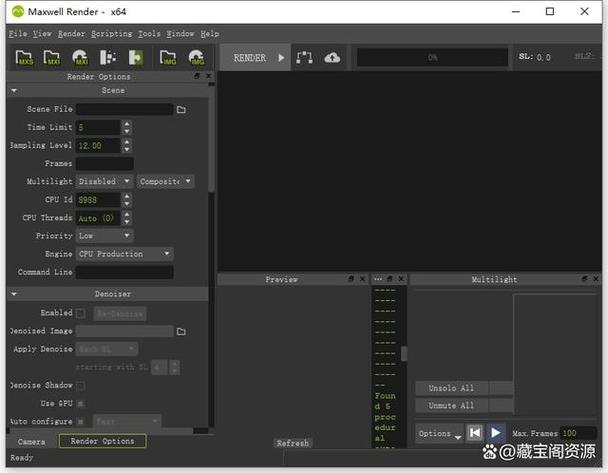Click the render region selection icon
This screenshot has width=608, height=473.
304,57
